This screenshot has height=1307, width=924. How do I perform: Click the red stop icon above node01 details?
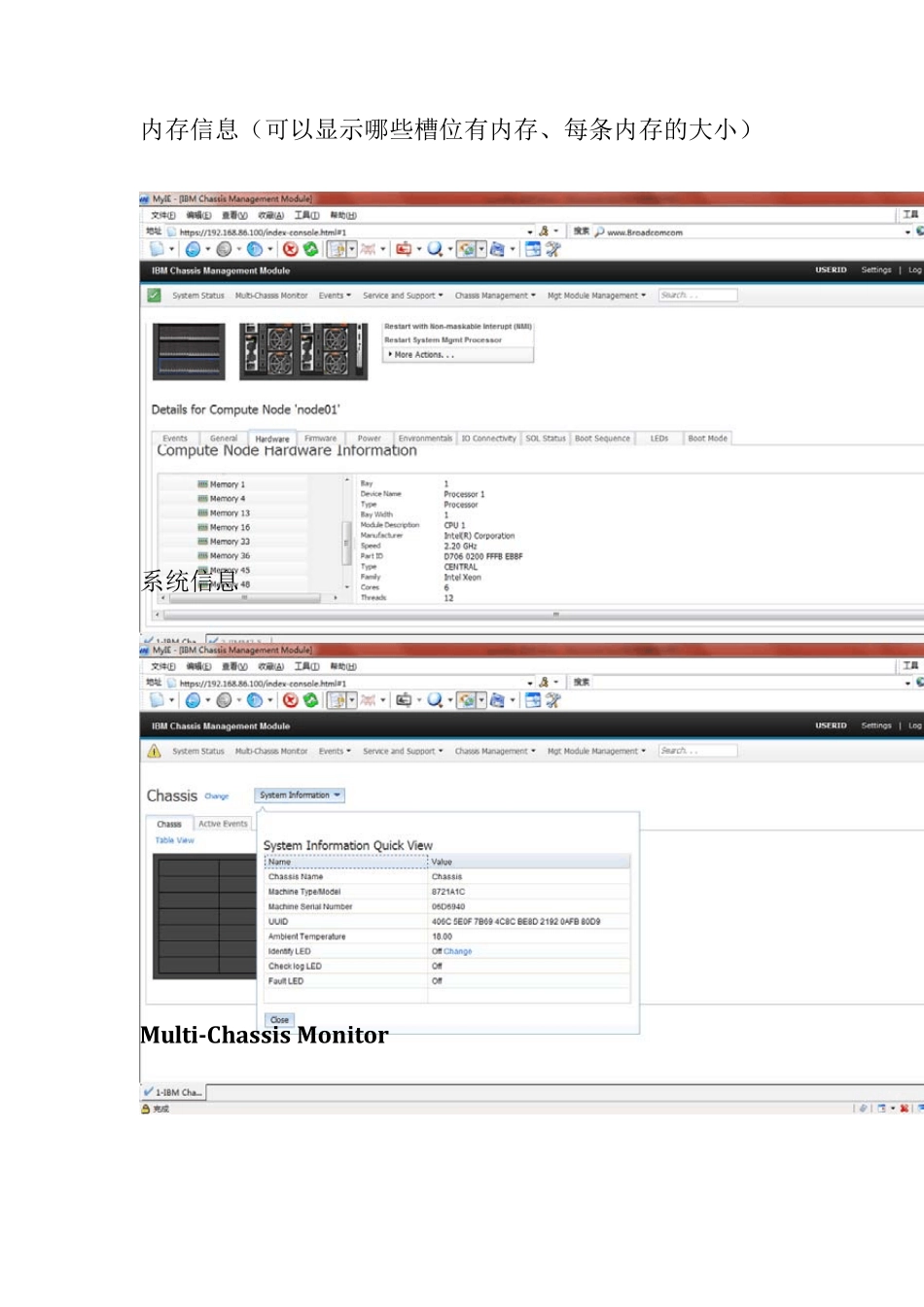[290, 250]
